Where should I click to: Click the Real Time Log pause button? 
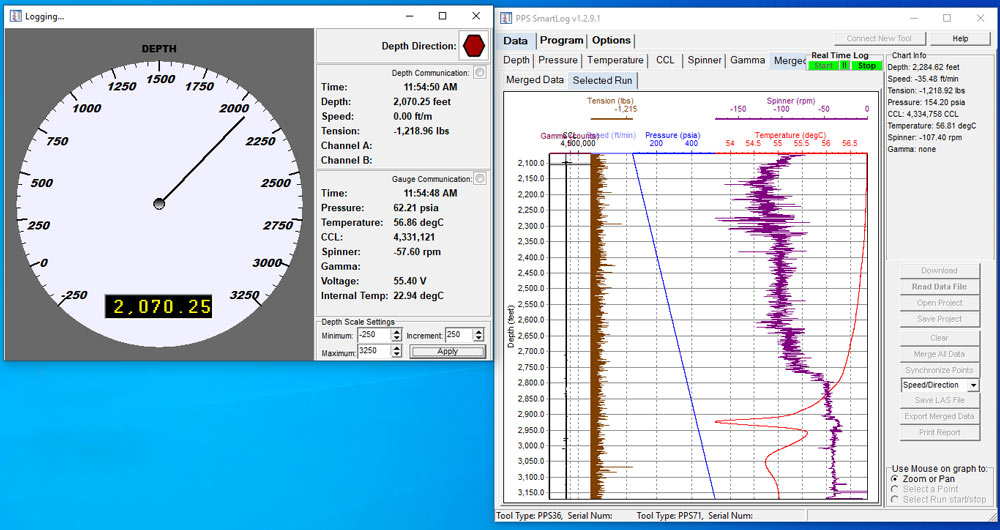point(844,65)
